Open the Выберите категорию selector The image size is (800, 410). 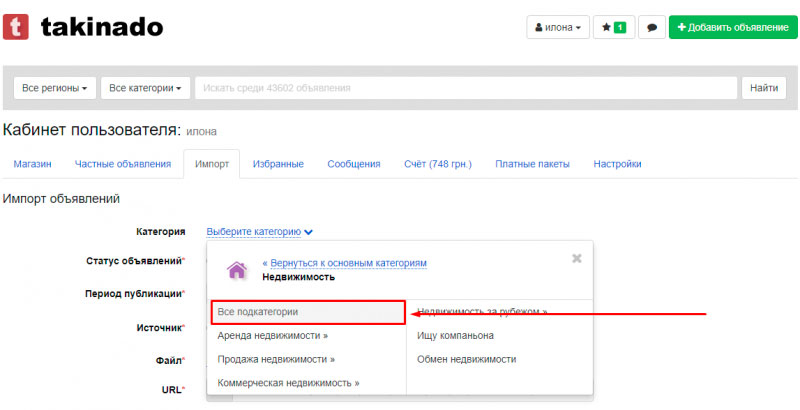259,232
